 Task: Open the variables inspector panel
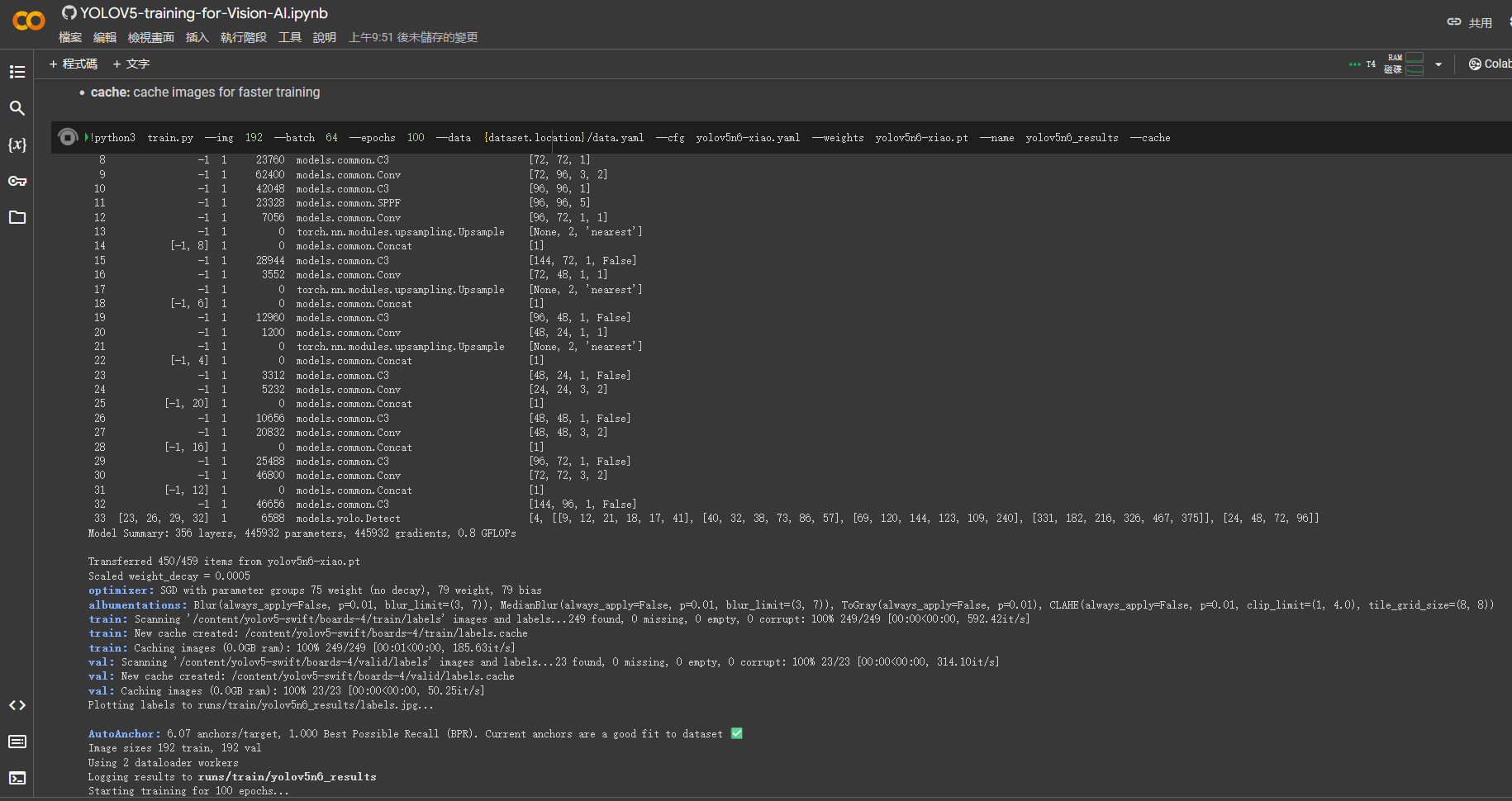coord(17,145)
